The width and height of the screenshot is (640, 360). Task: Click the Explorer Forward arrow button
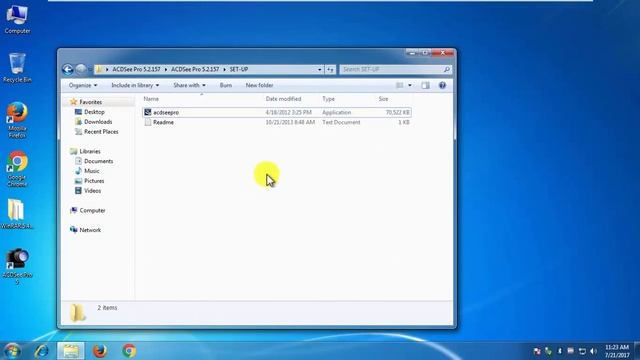(x=81, y=69)
